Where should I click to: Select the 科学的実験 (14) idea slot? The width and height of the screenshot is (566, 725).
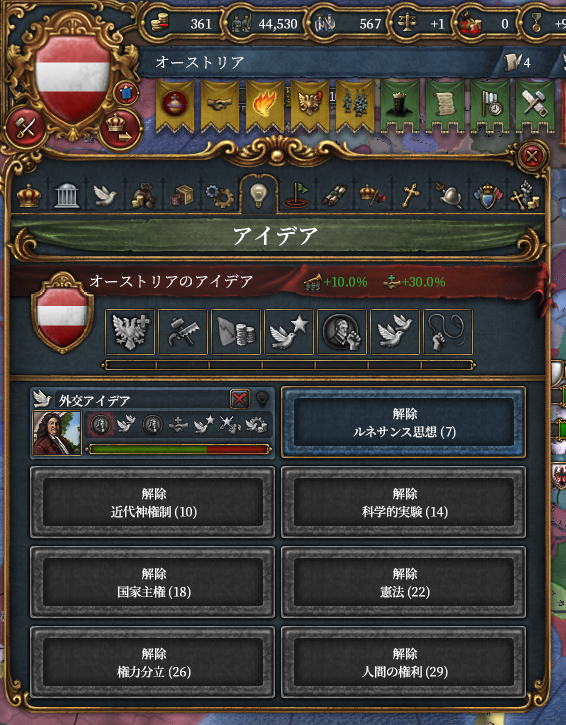404,502
